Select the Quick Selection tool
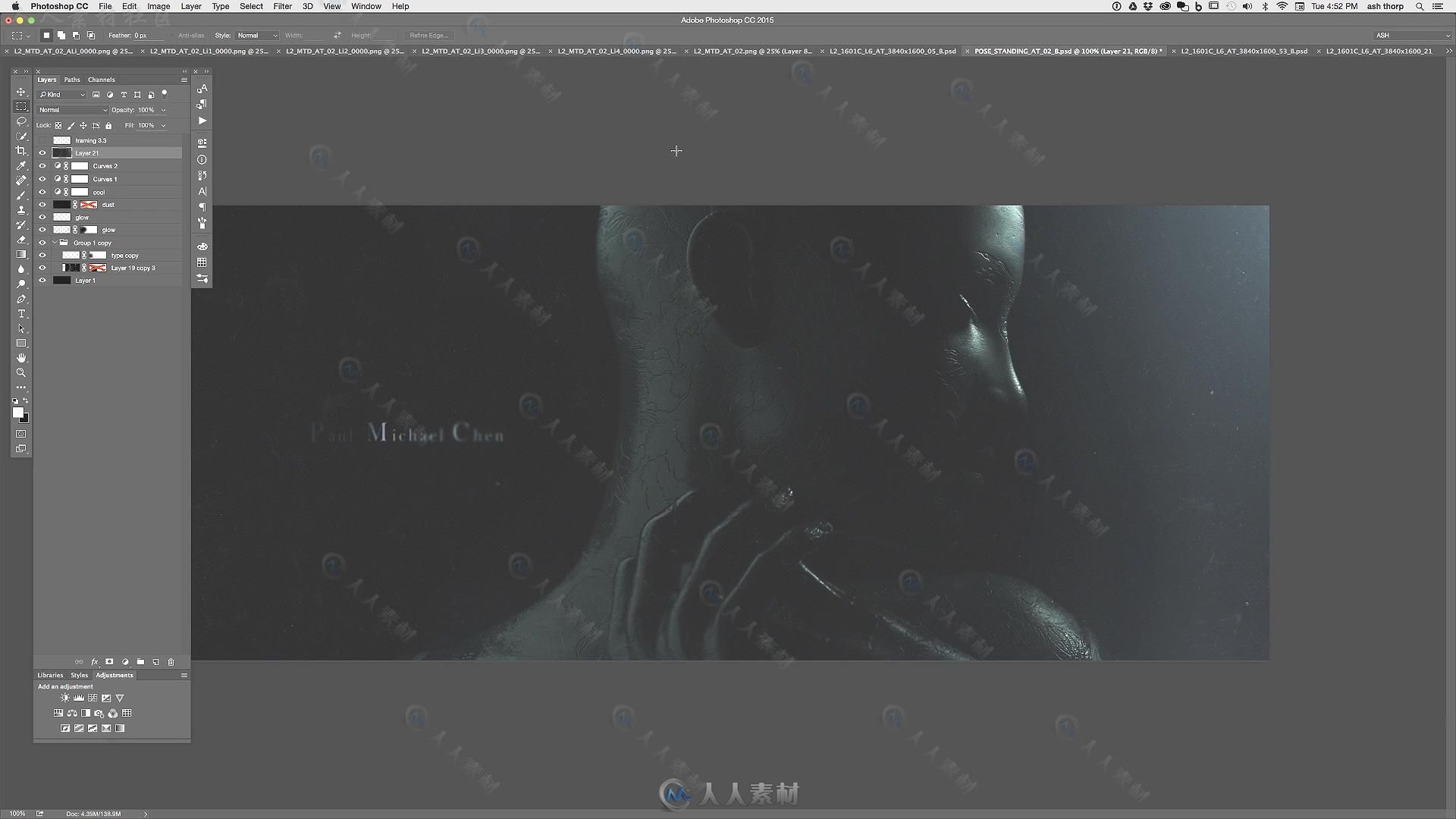1456x819 pixels. coord(21,136)
